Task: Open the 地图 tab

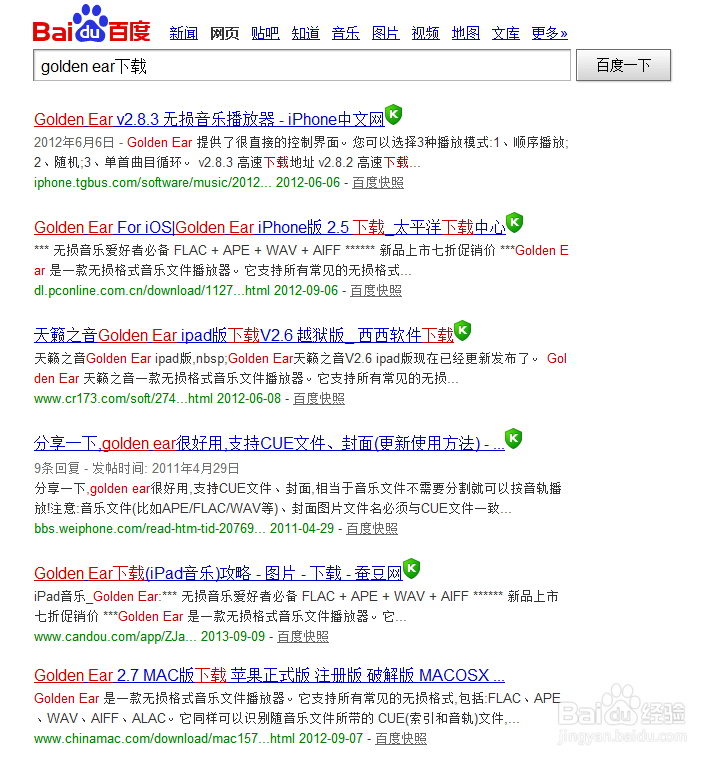Action: (466, 33)
